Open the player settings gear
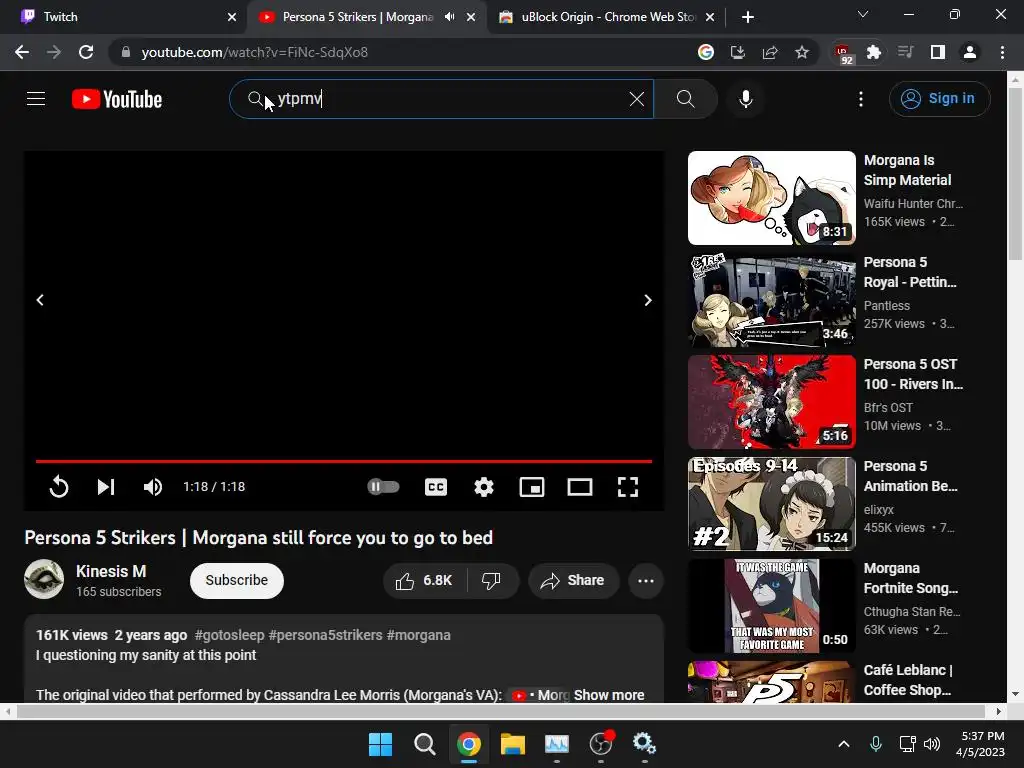This screenshot has width=1024, height=768. click(483, 487)
